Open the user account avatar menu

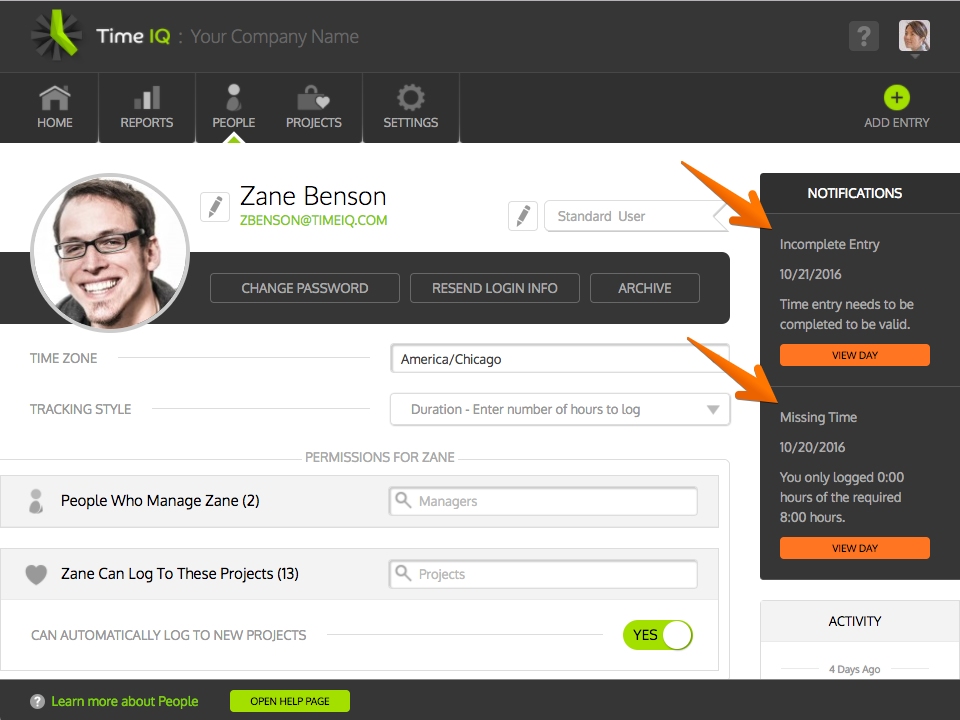[x=914, y=36]
